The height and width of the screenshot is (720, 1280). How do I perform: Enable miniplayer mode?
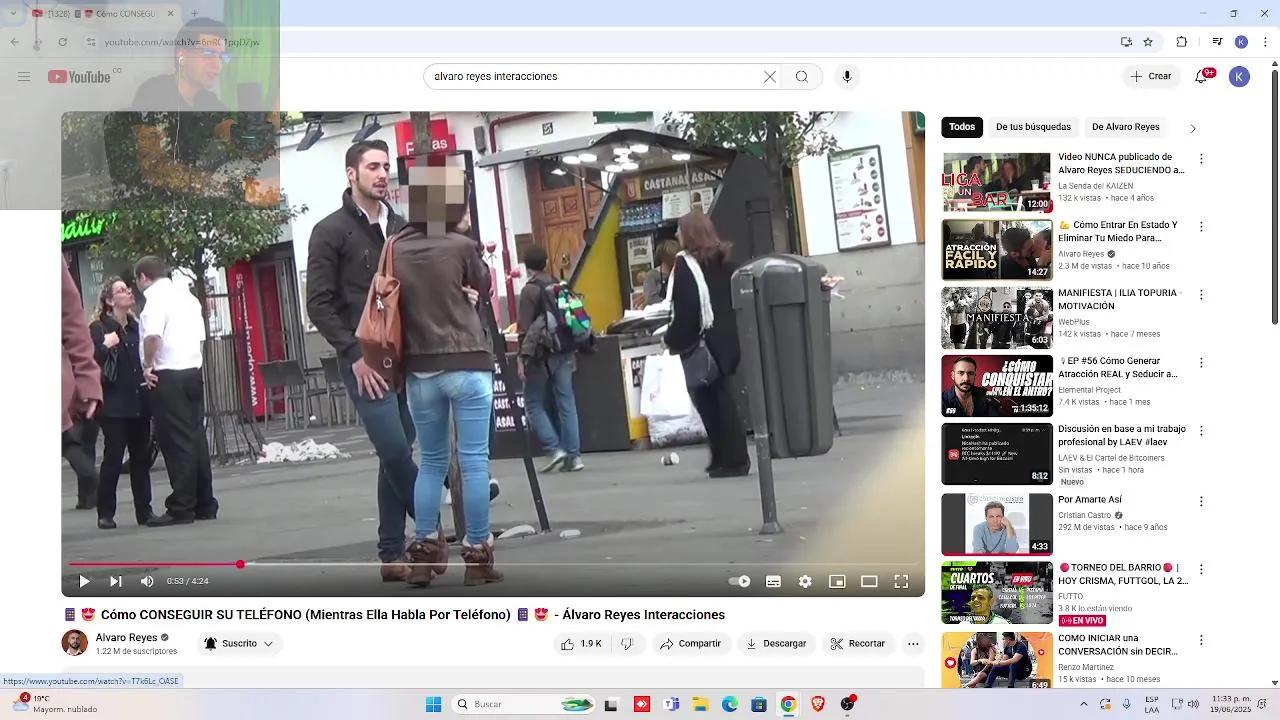point(837,581)
